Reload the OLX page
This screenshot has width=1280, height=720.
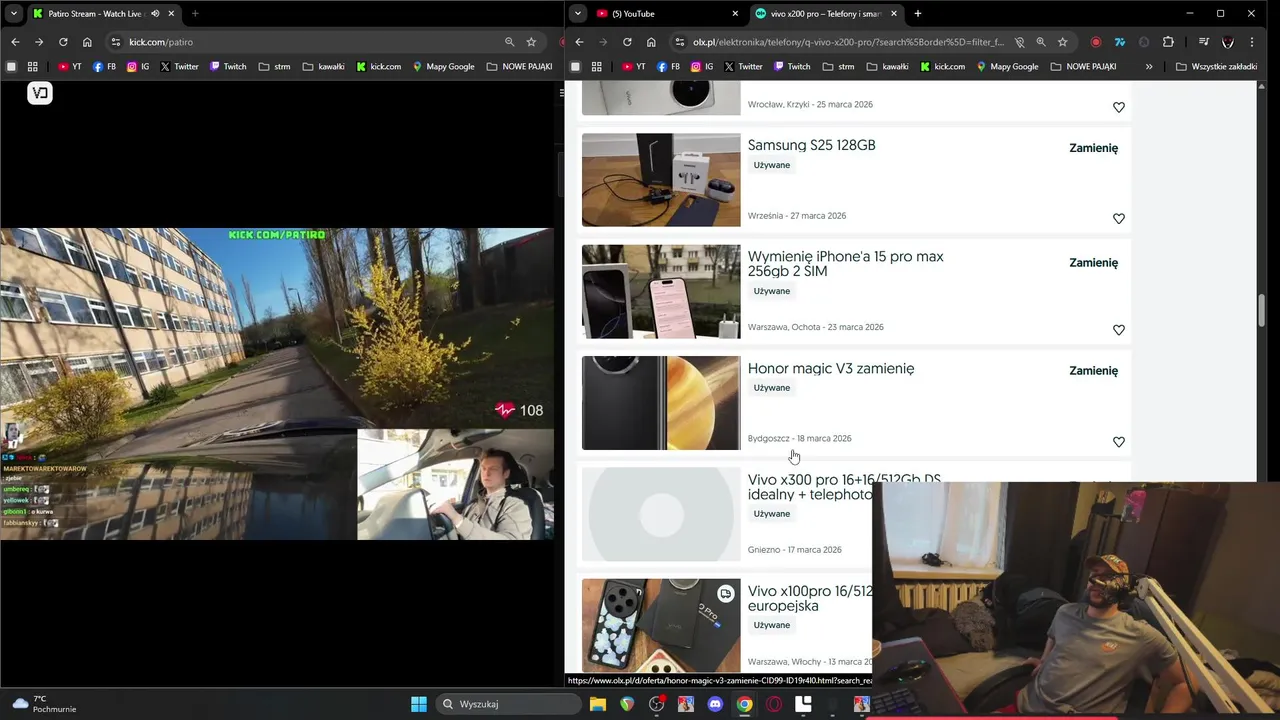[627, 42]
